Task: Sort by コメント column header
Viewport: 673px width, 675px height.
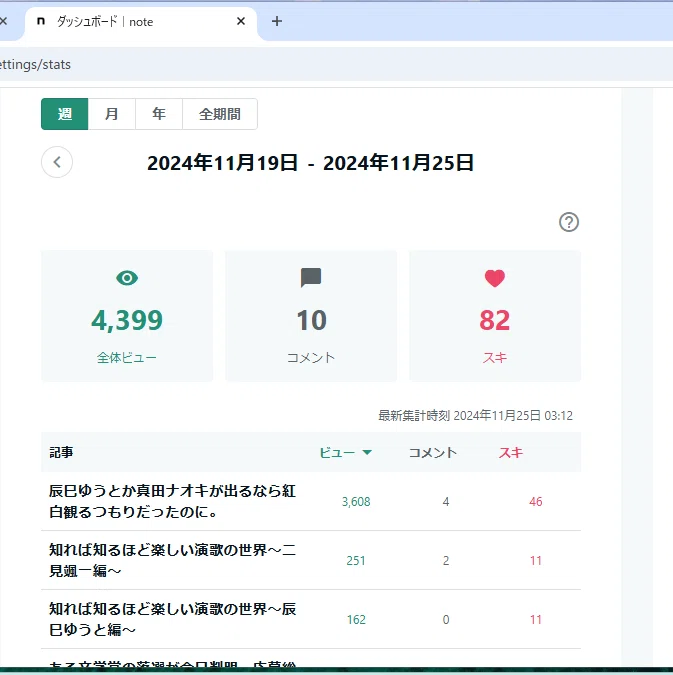Action: point(433,453)
